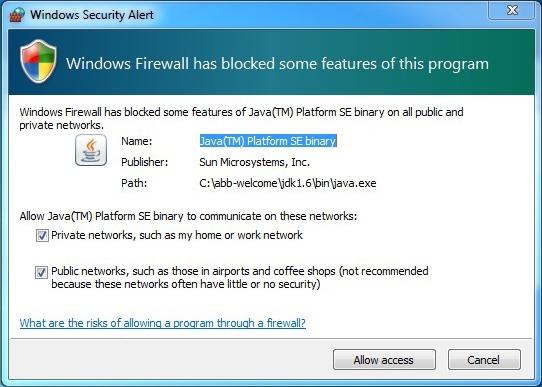Close the Windows Security Alert window
Image resolution: width=542 pixels, height=387 pixels.
click(x=512, y=10)
